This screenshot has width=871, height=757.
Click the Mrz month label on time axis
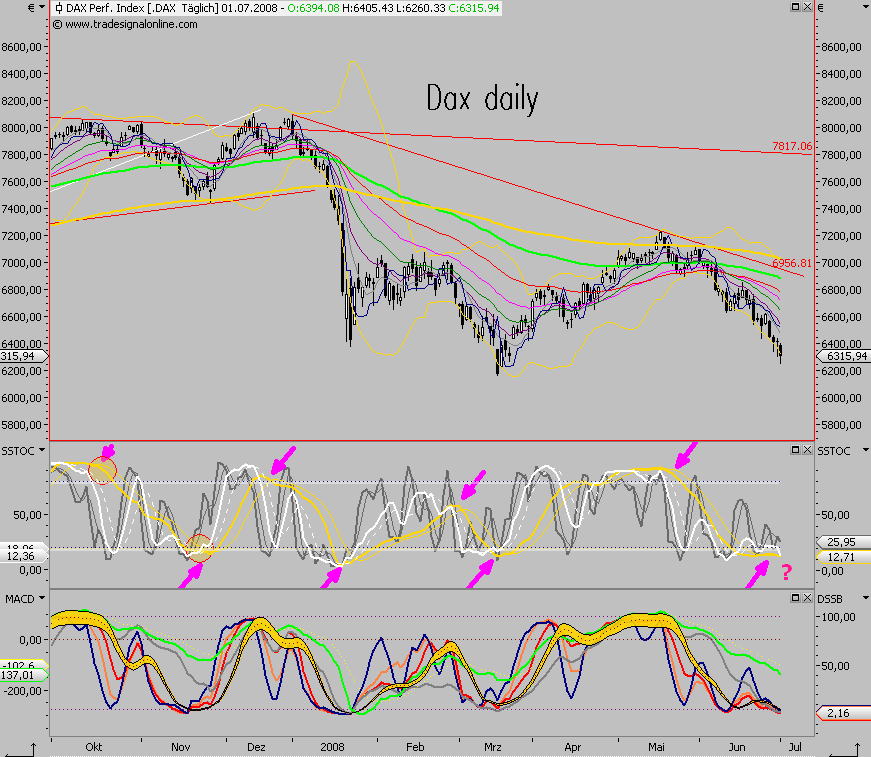point(493,747)
